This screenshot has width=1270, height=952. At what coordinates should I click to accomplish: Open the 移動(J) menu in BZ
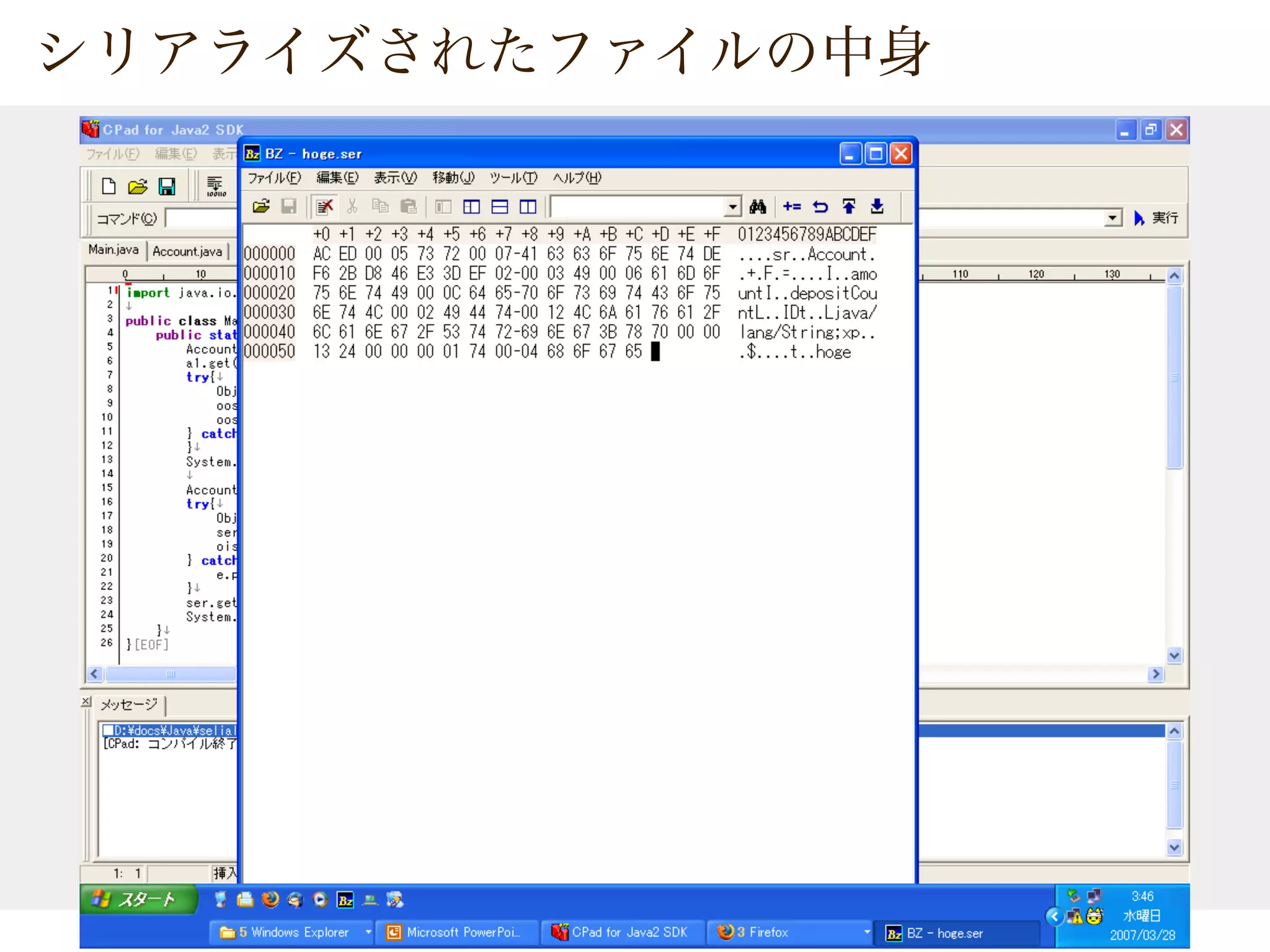[x=453, y=178]
